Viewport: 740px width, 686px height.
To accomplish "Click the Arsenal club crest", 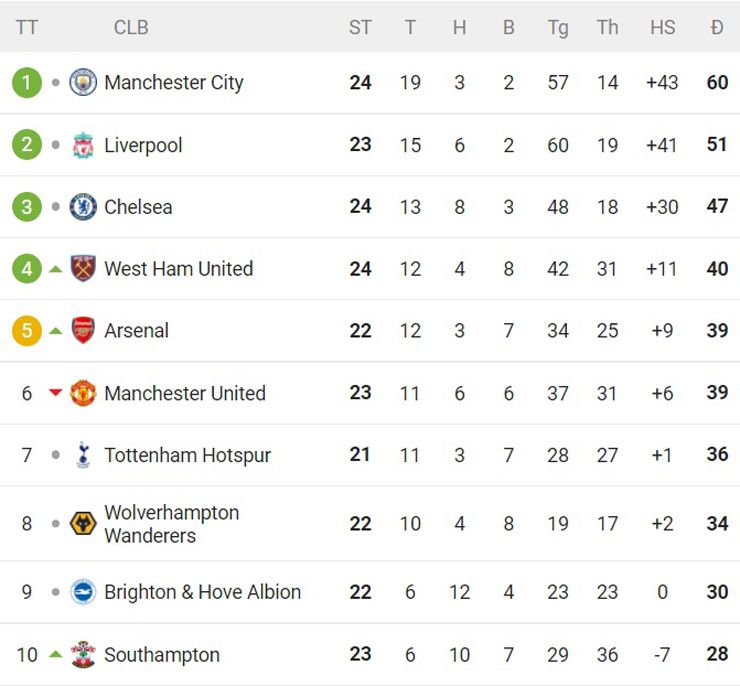I will point(83,330).
